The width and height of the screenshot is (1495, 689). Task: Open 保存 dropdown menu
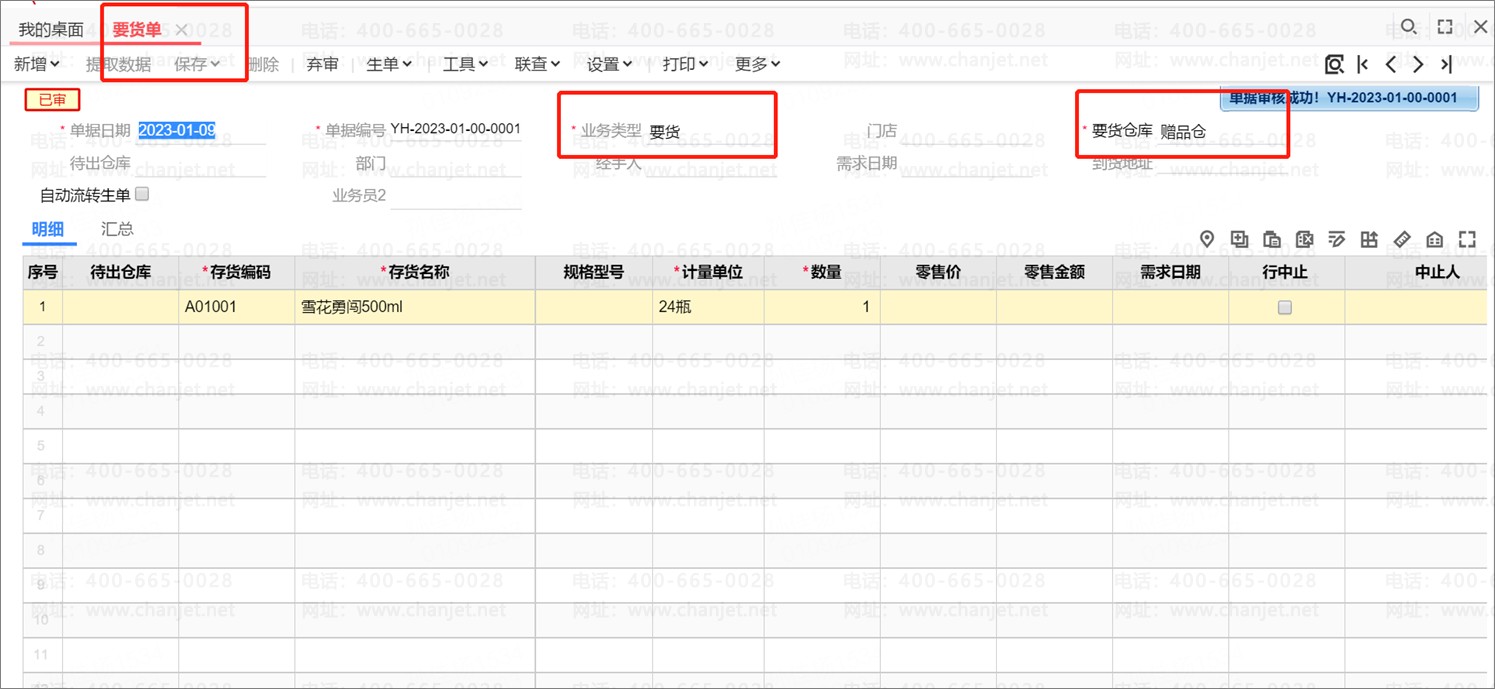pos(197,64)
